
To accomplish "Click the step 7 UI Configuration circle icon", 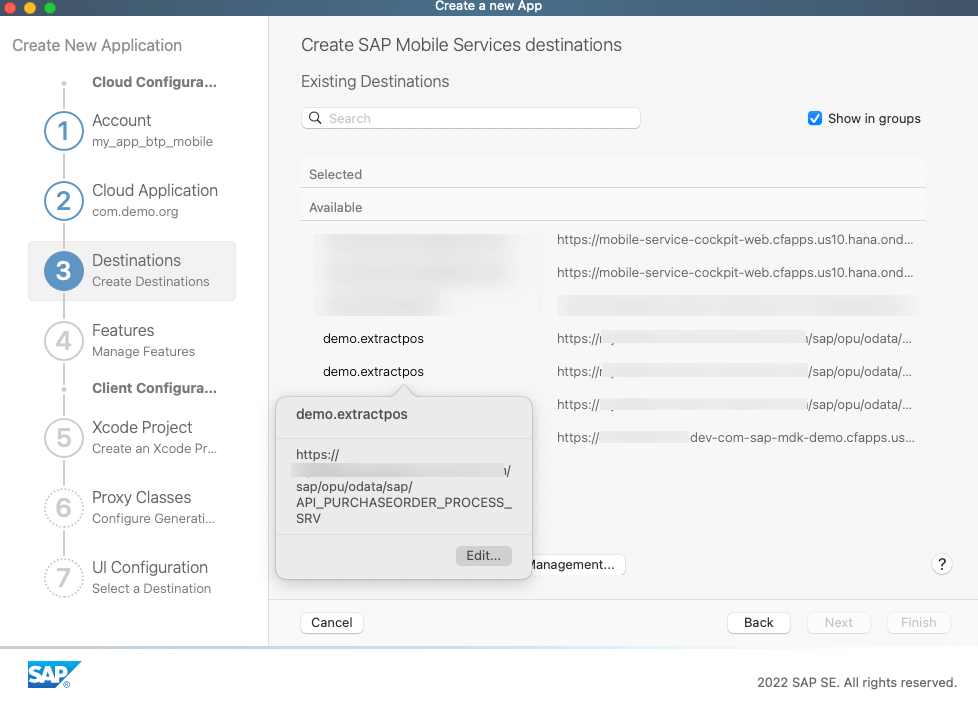I will [64, 578].
